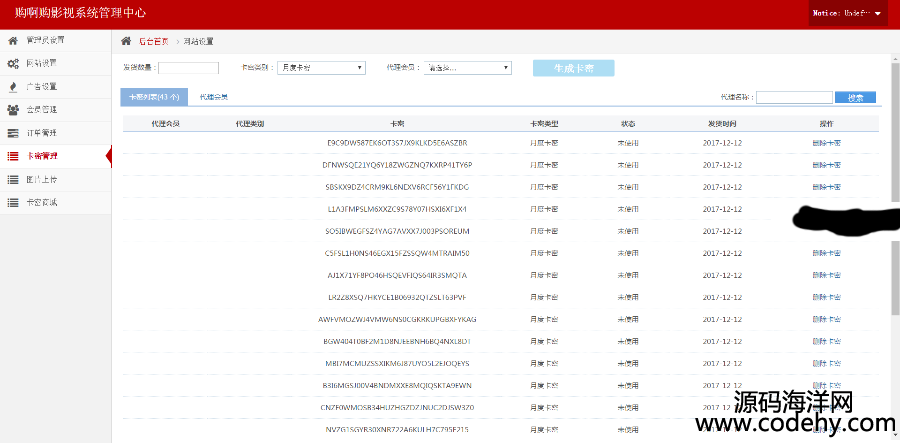The image size is (900, 443).
Task: Select card code starting SBSKX9DZ4CRM
Action: click(397, 187)
